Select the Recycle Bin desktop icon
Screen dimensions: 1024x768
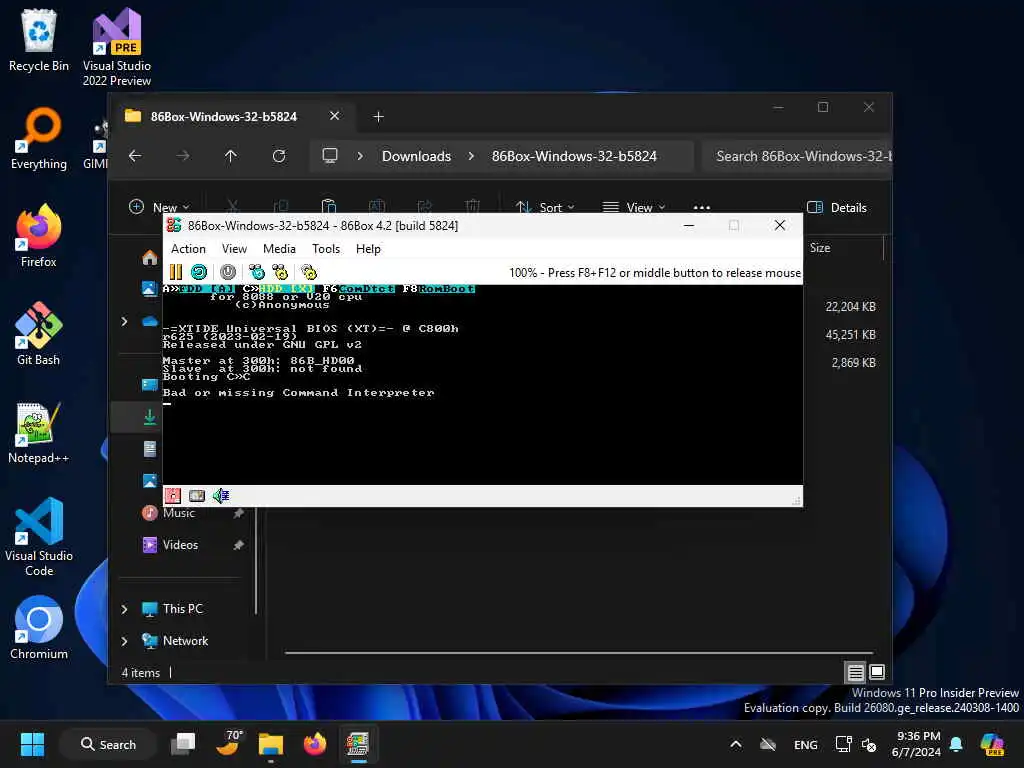coord(39,40)
